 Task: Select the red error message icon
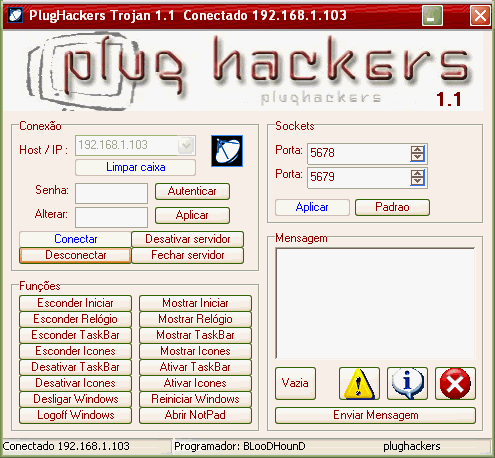pyautogui.click(x=455, y=383)
